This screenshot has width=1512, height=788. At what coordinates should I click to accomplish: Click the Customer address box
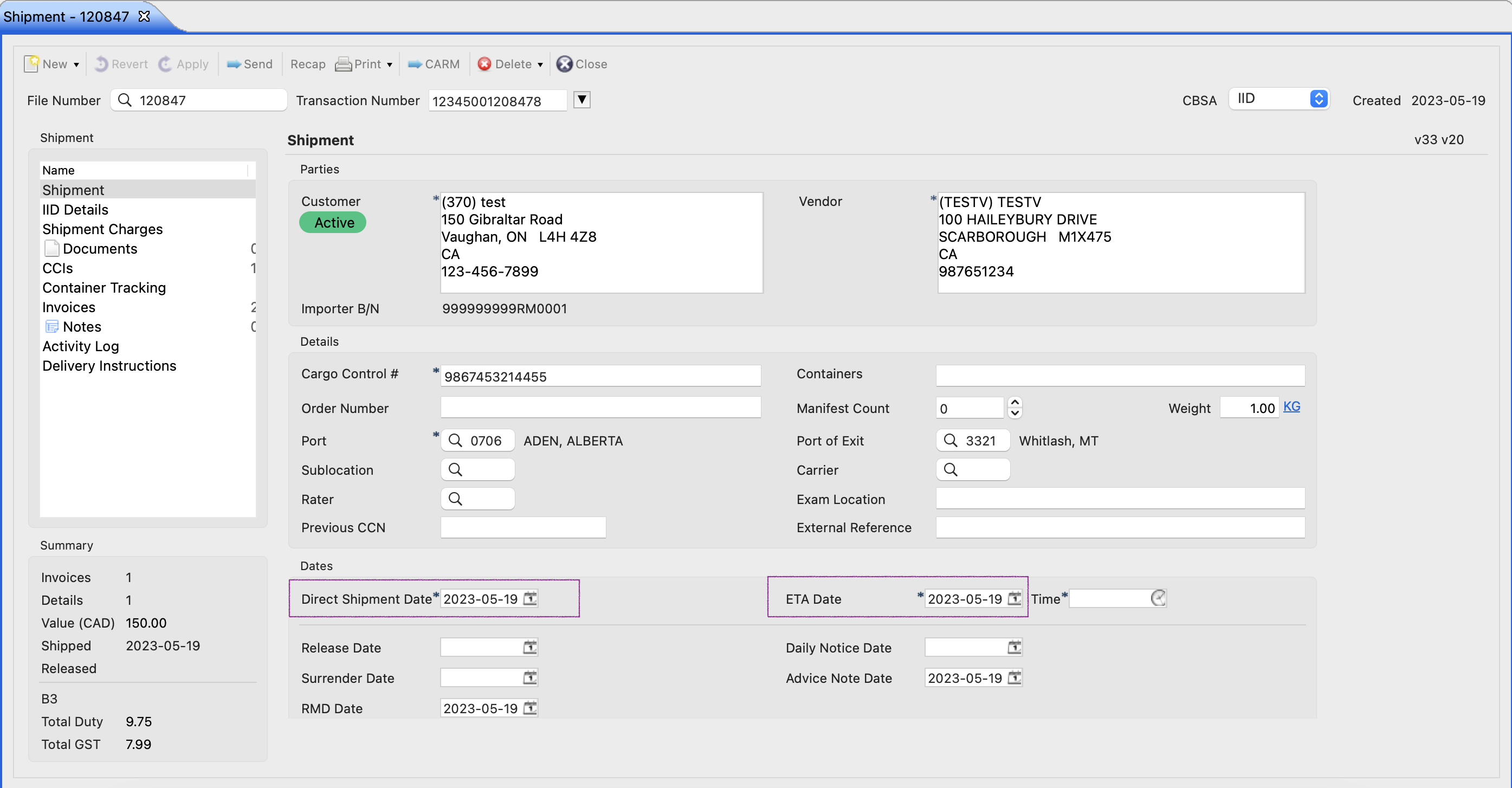[602, 242]
